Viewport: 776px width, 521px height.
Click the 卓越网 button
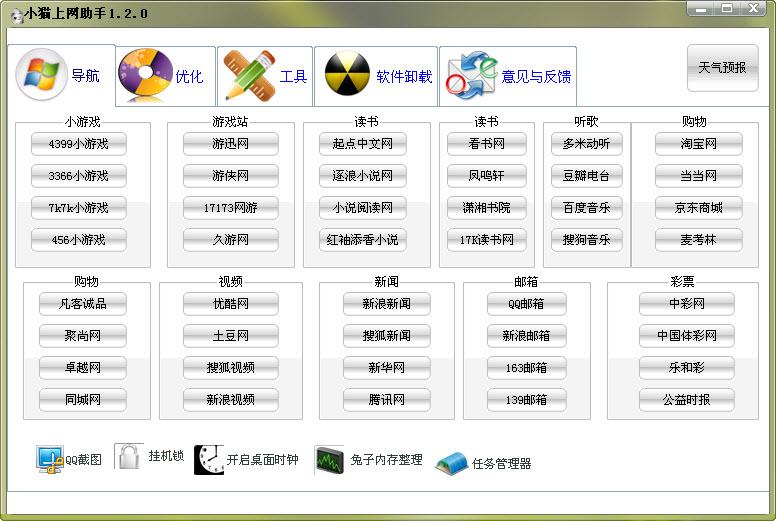click(83, 368)
